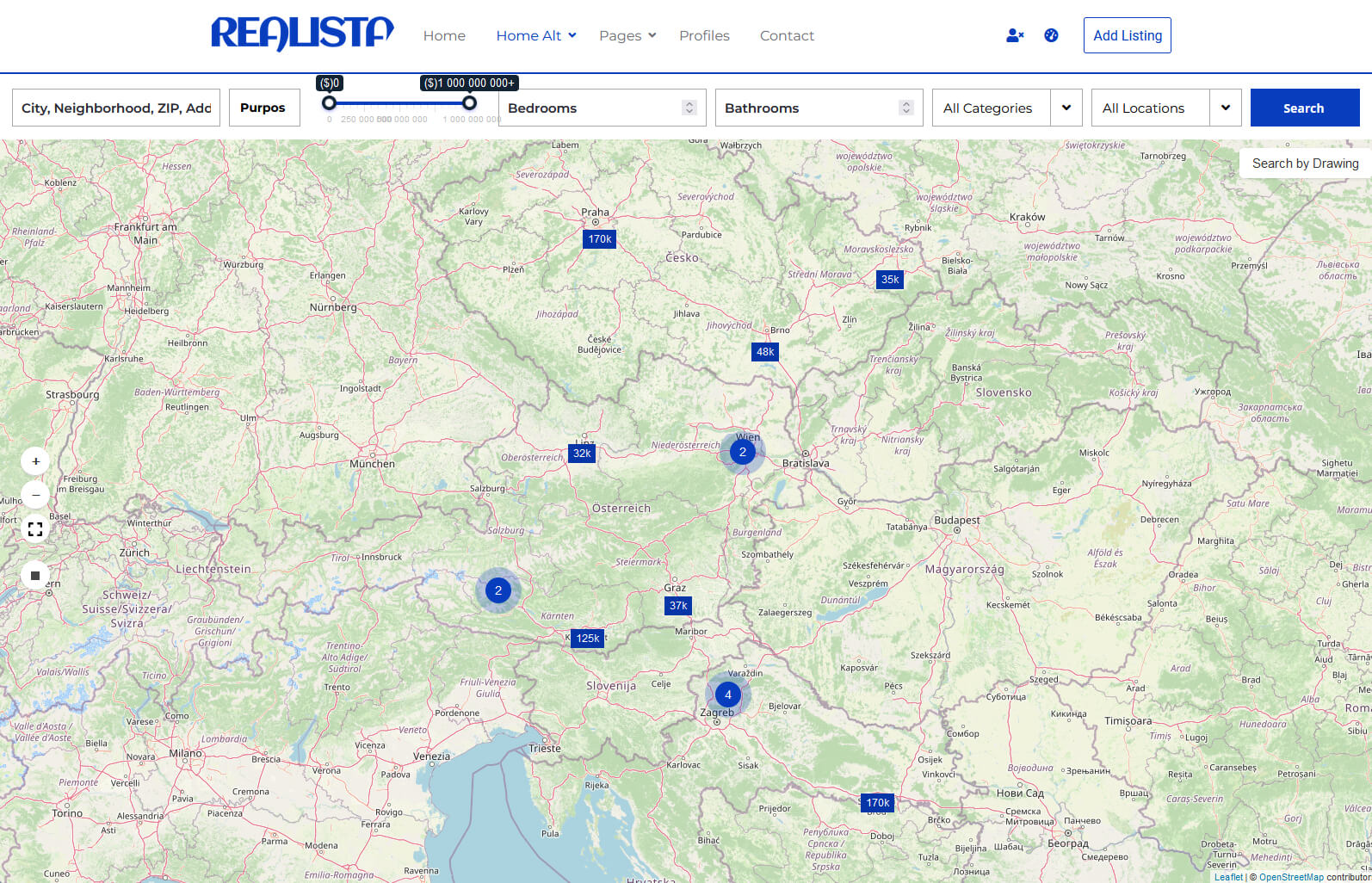This screenshot has width=1372, height=883.
Task: Click the square stop drawing map control
Action: 35,576
